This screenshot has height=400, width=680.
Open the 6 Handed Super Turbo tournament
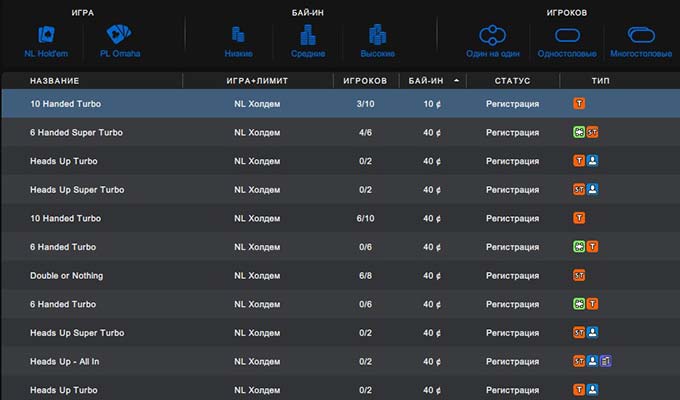click(x=76, y=132)
